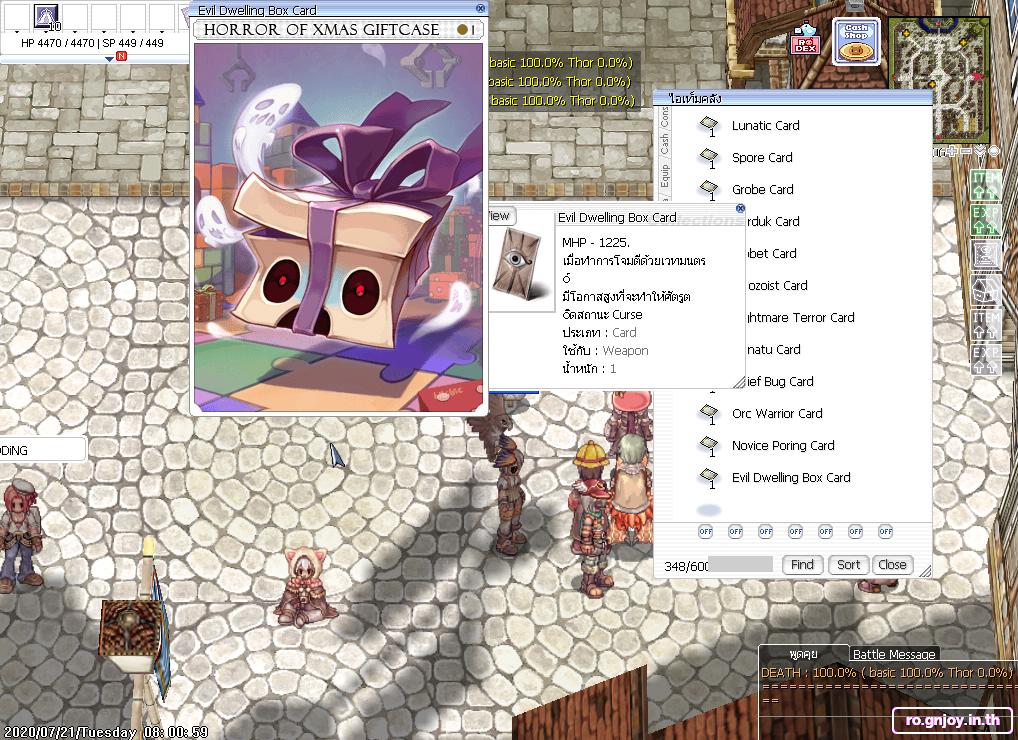Click the gray ITEM boost icon
This screenshot has width=1018, height=740.
coord(986,325)
